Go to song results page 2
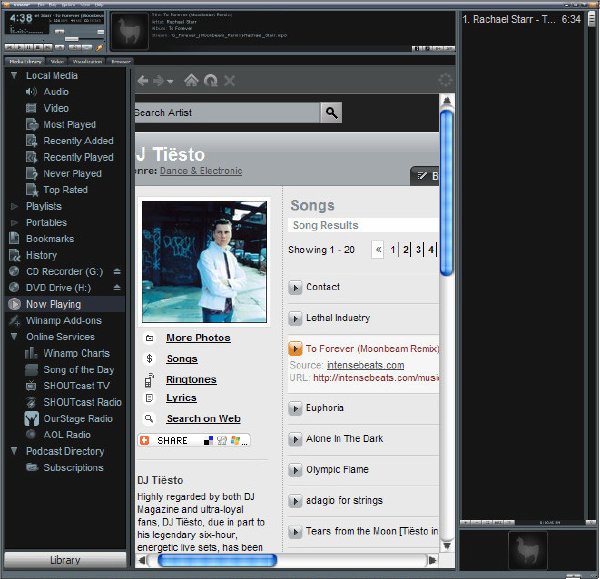The width and height of the screenshot is (600, 579). coord(405,250)
